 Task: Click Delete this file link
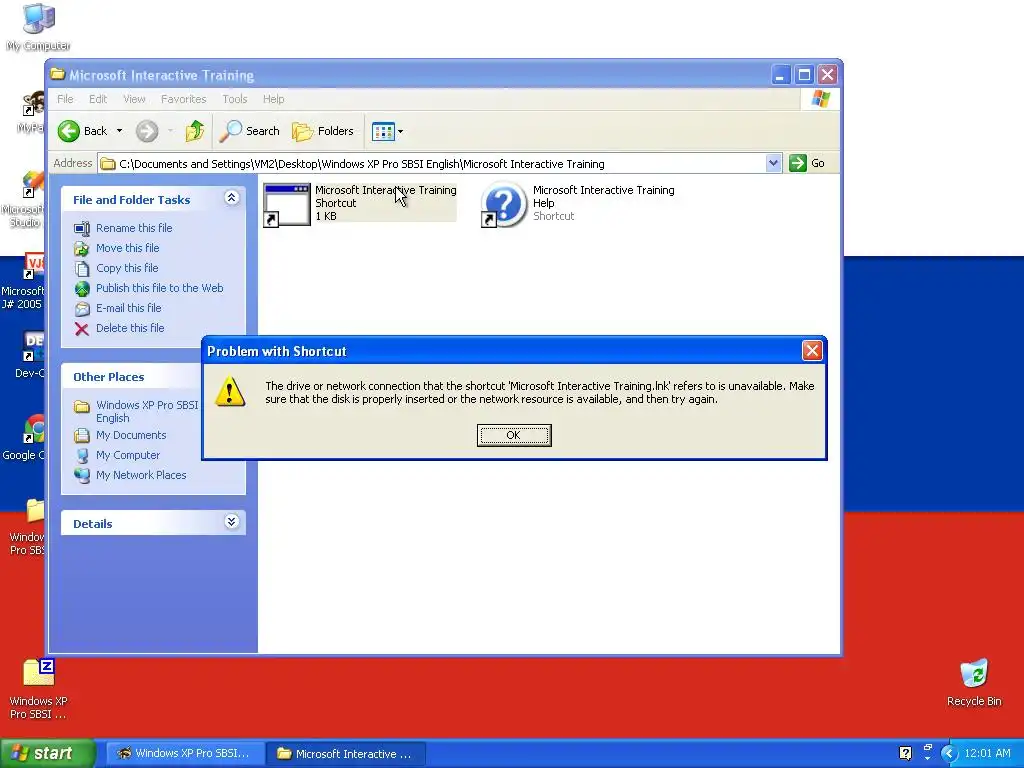pyautogui.click(x=130, y=328)
